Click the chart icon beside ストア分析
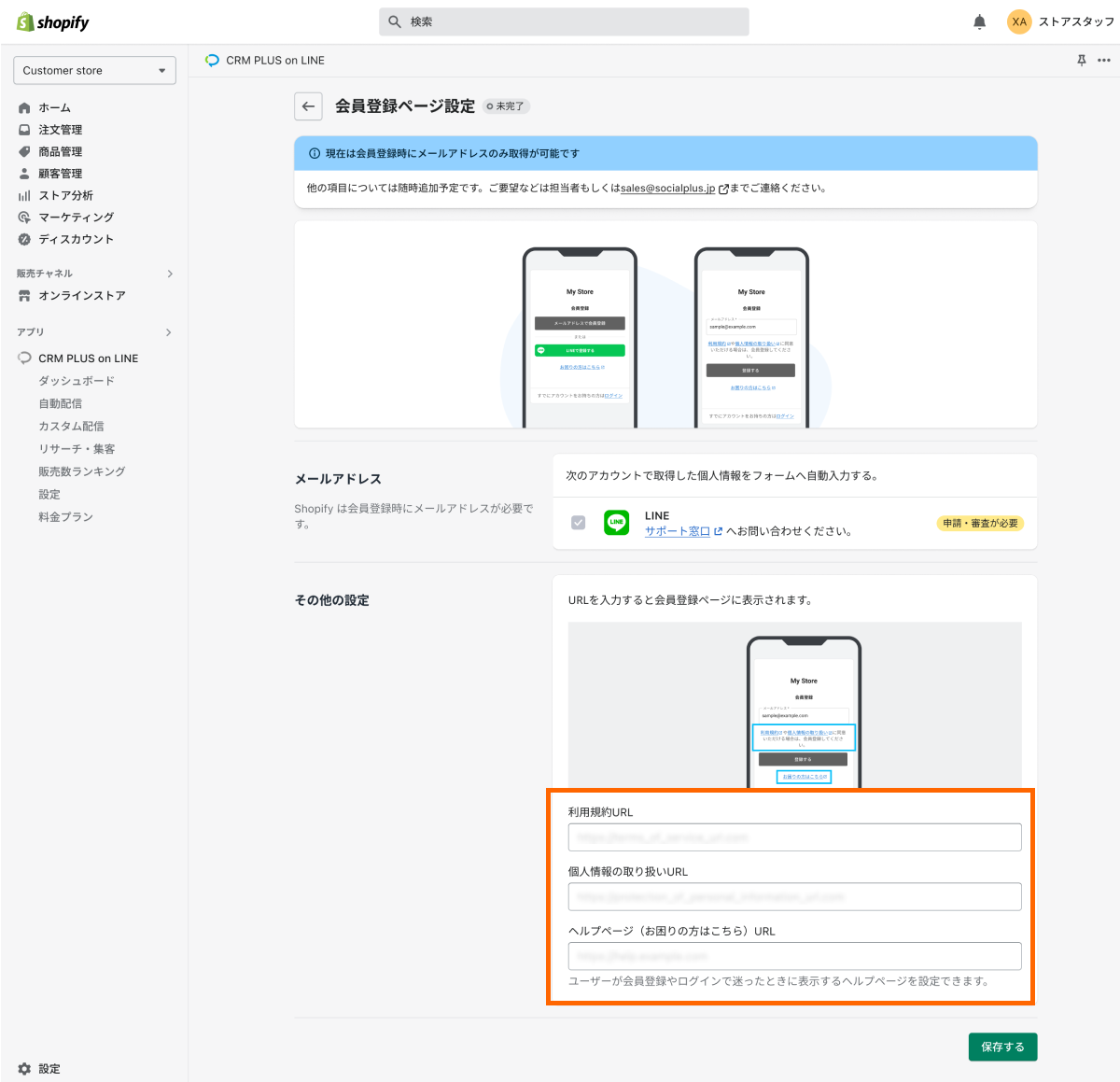The image size is (1120, 1082). pos(24,195)
